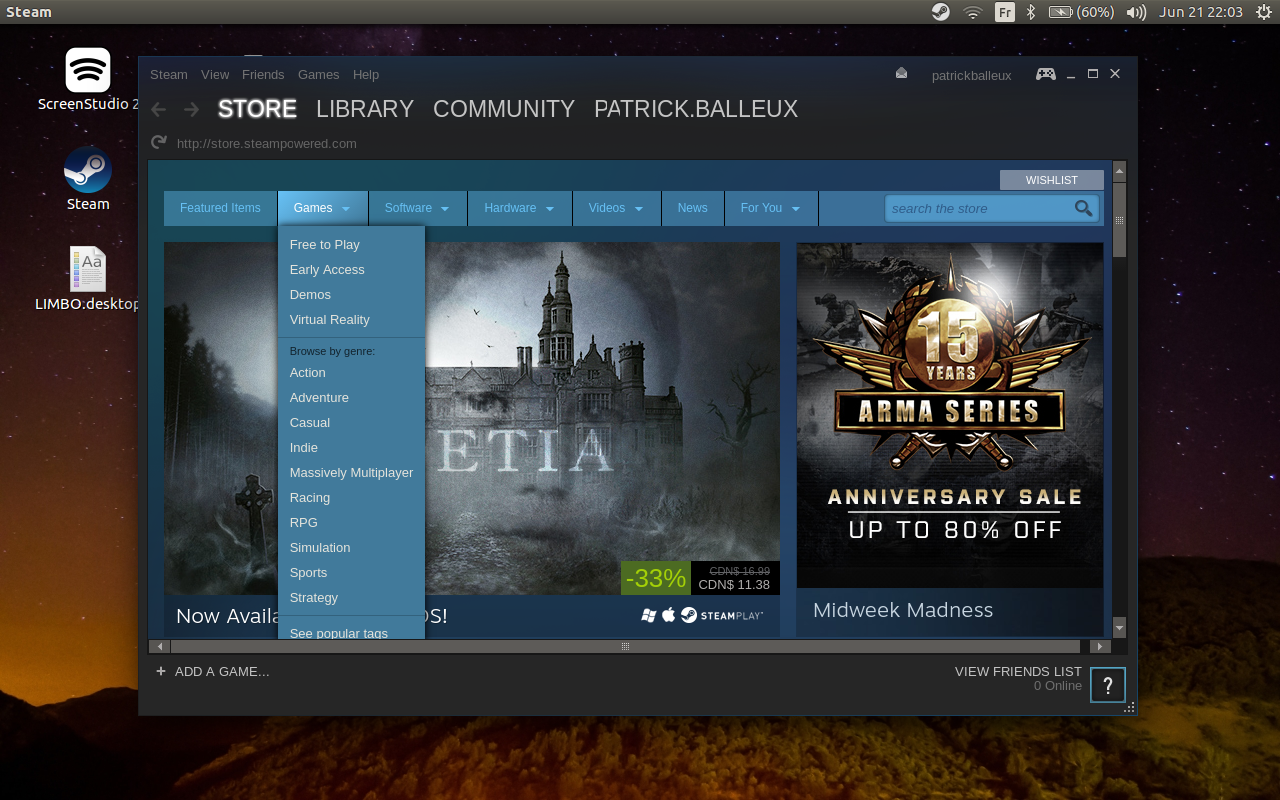The image size is (1280, 800).
Task: Expand the Videos store dropdown
Action: [616, 208]
